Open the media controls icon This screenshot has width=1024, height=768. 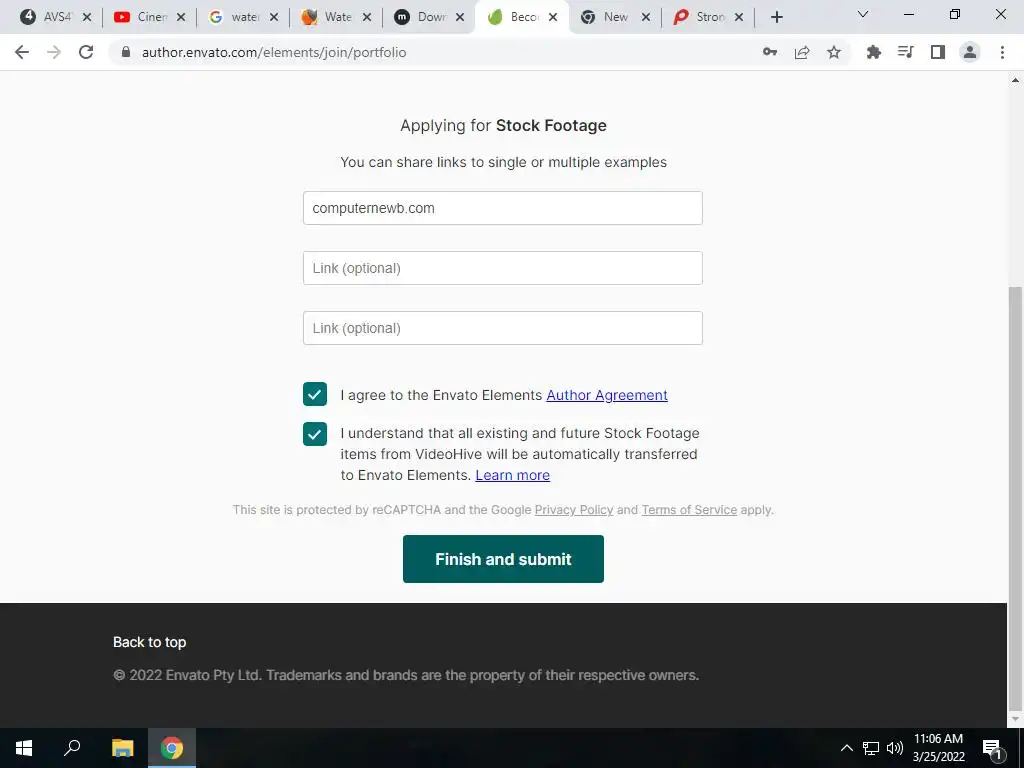pyautogui.click(x=905, y=52)
